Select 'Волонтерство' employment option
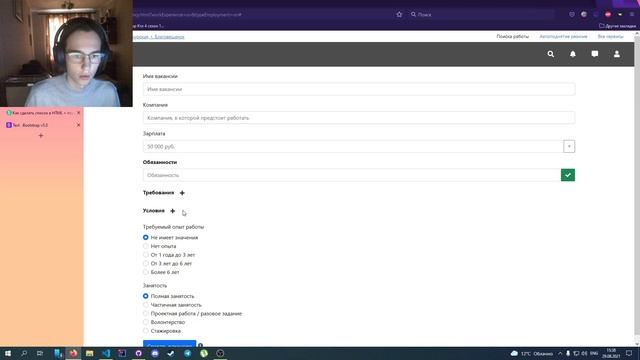 pyautogui.click(x=146, y=322)
